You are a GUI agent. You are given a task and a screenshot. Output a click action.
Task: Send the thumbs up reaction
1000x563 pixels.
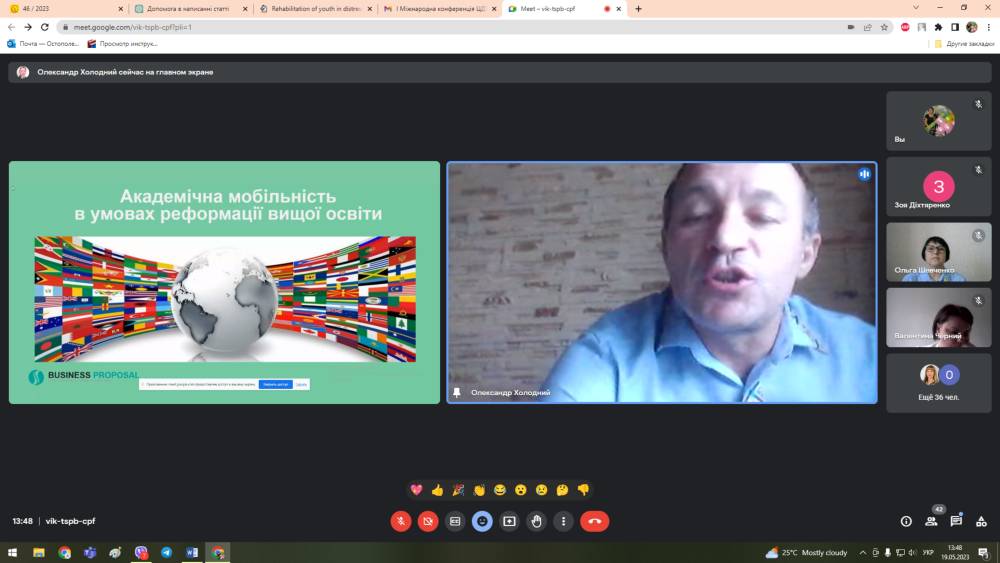(x=437, y=490)
